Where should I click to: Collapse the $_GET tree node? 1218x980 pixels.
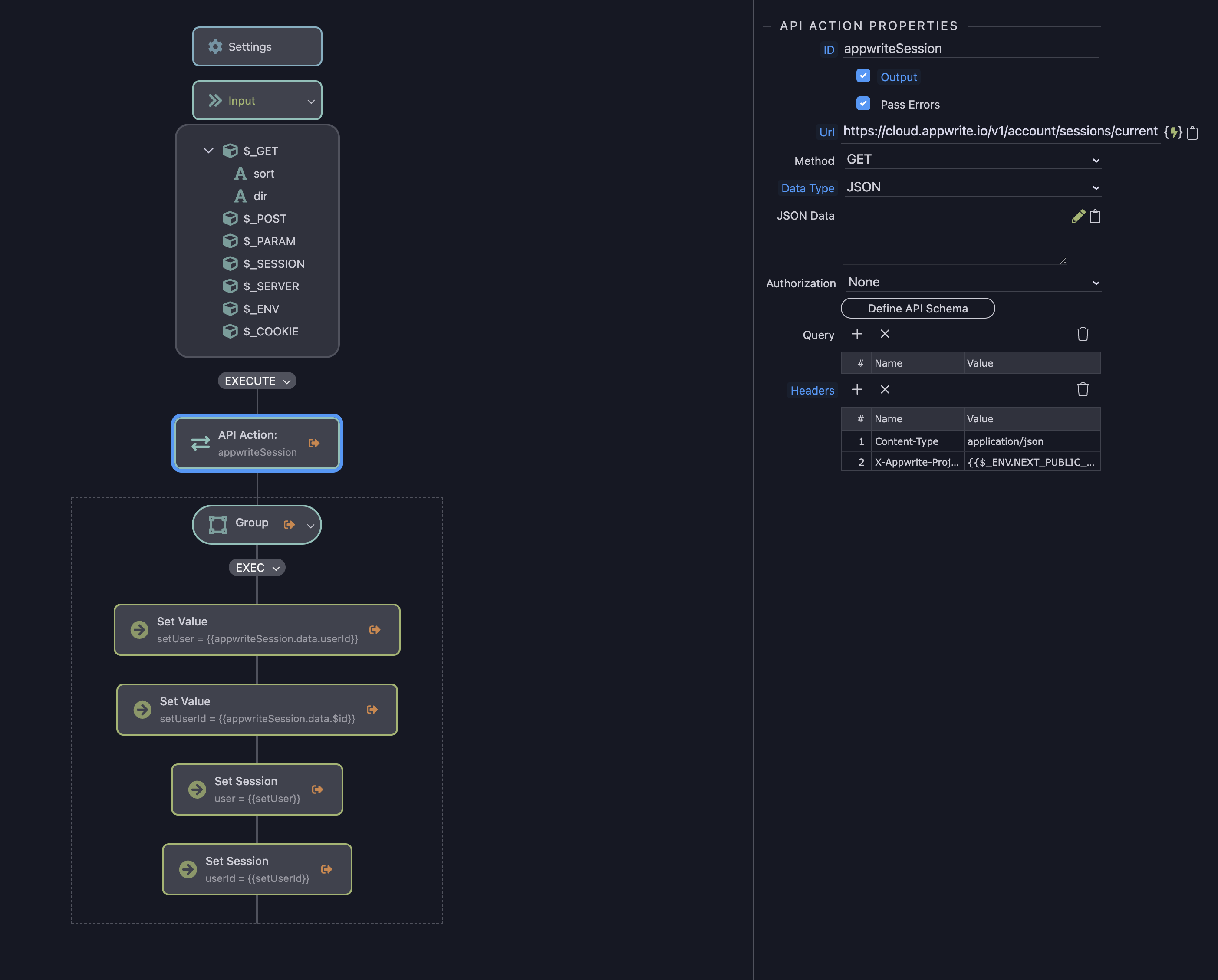[208, 151]
